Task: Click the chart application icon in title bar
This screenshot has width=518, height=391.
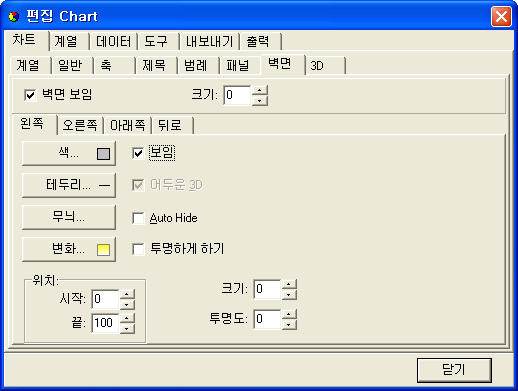Action: coord(14,16)
